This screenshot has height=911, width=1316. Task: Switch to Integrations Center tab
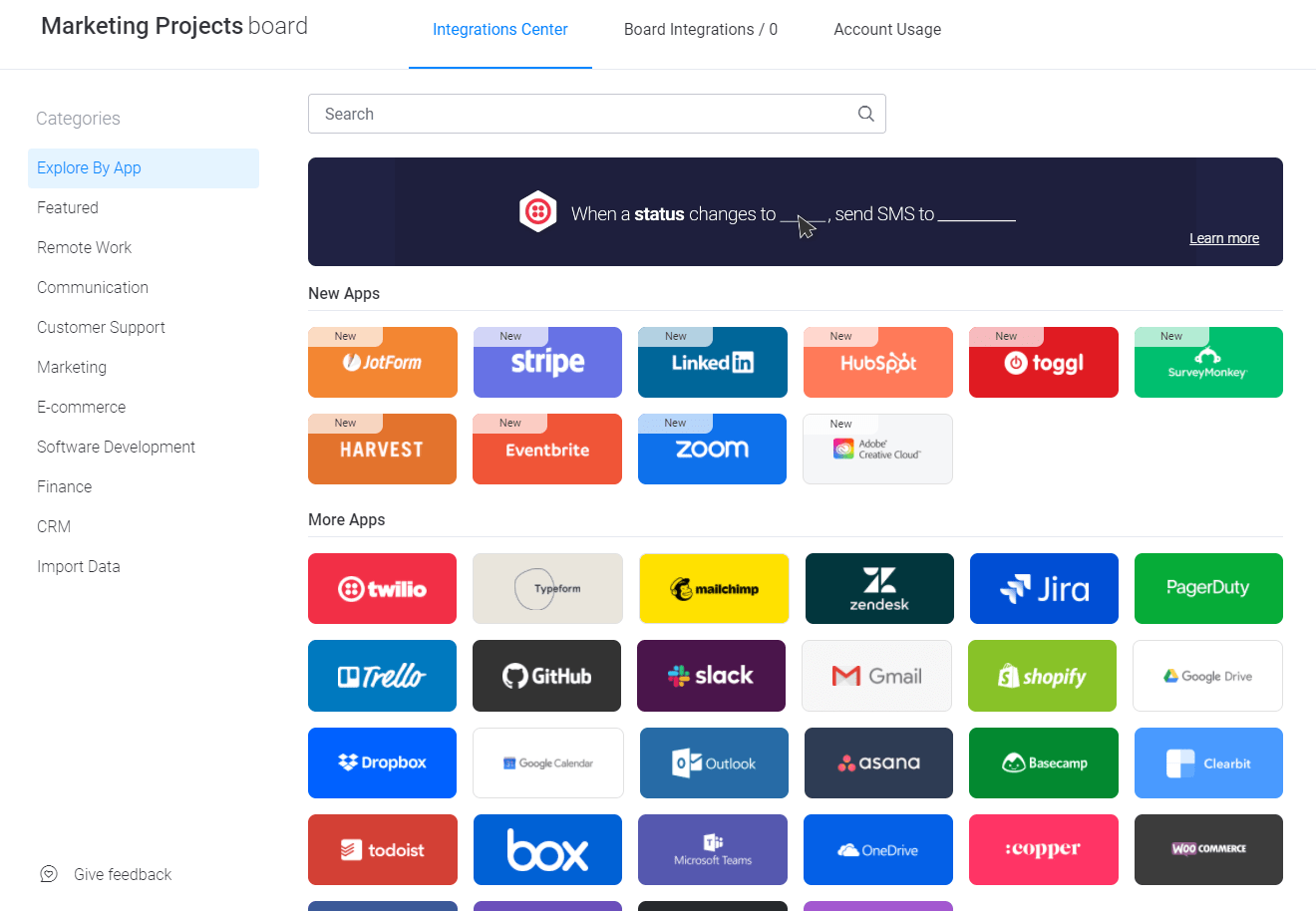click(500, 30)
